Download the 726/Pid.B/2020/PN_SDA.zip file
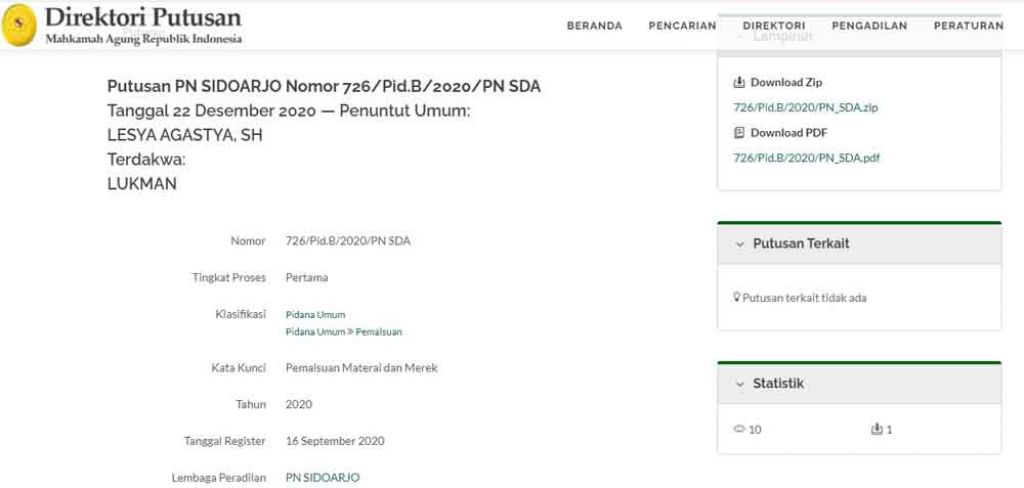 point(806,107)
